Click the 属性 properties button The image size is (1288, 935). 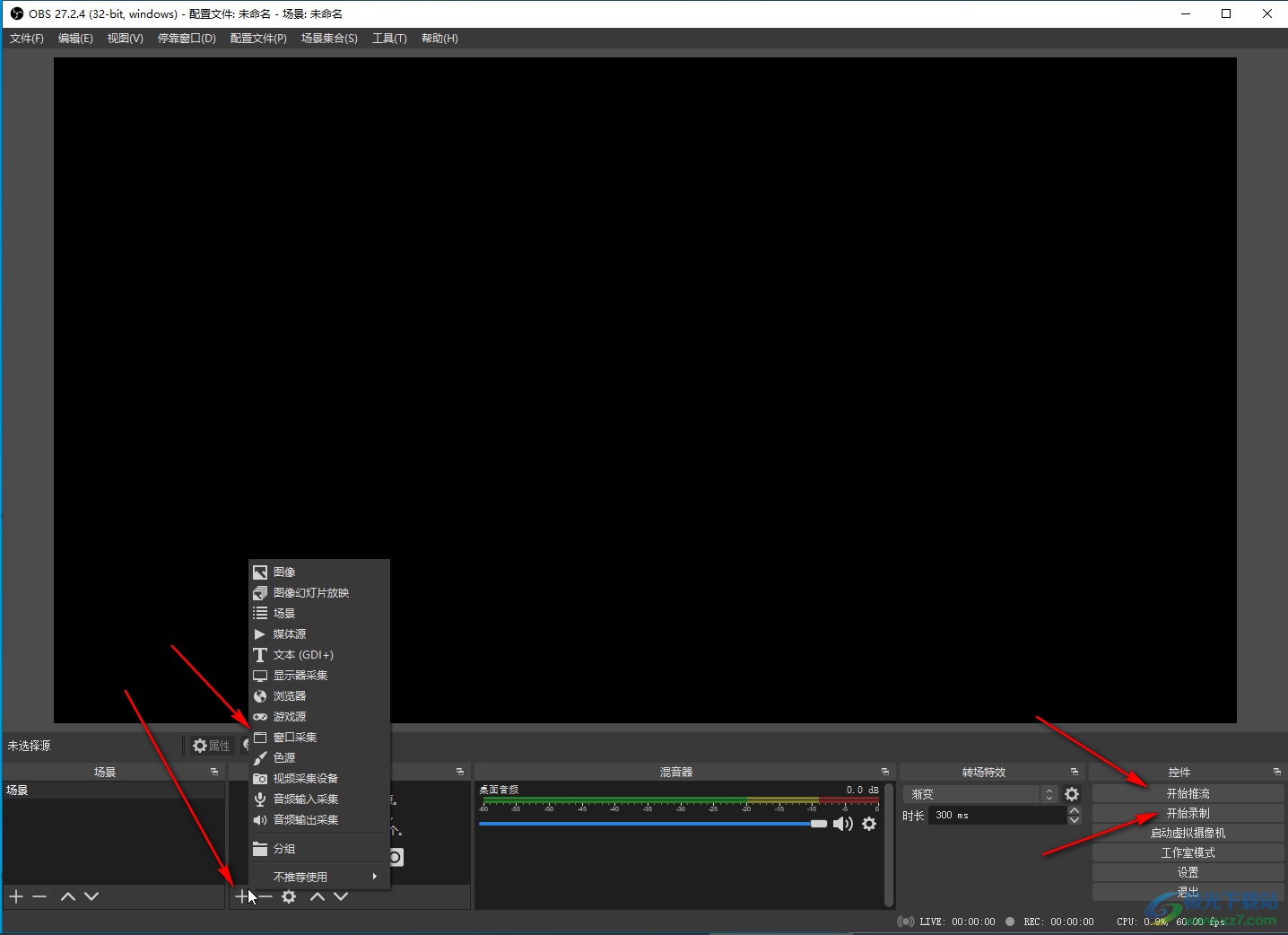coord(212,746)
